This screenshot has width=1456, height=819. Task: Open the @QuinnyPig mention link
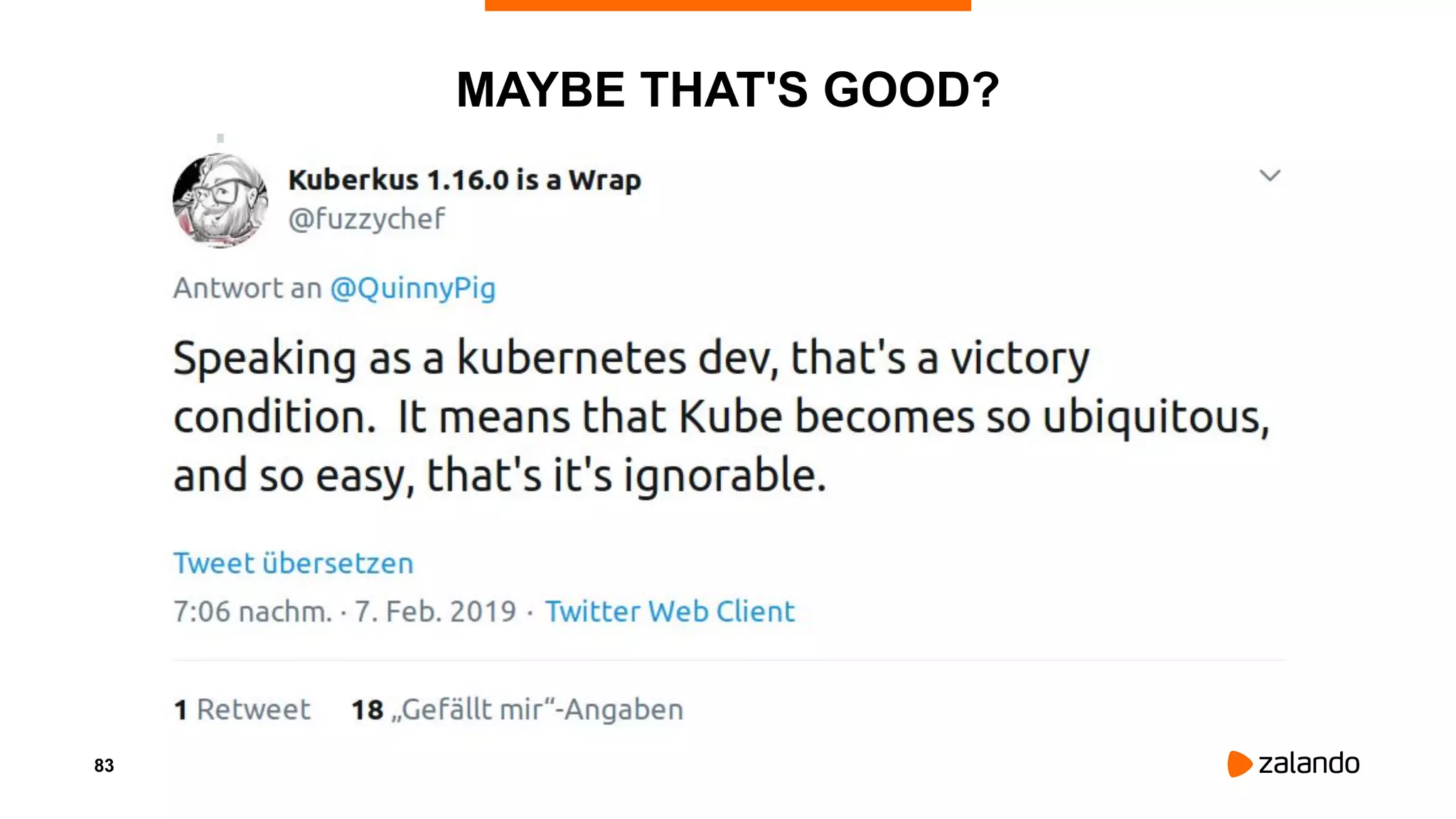point(413,288)
